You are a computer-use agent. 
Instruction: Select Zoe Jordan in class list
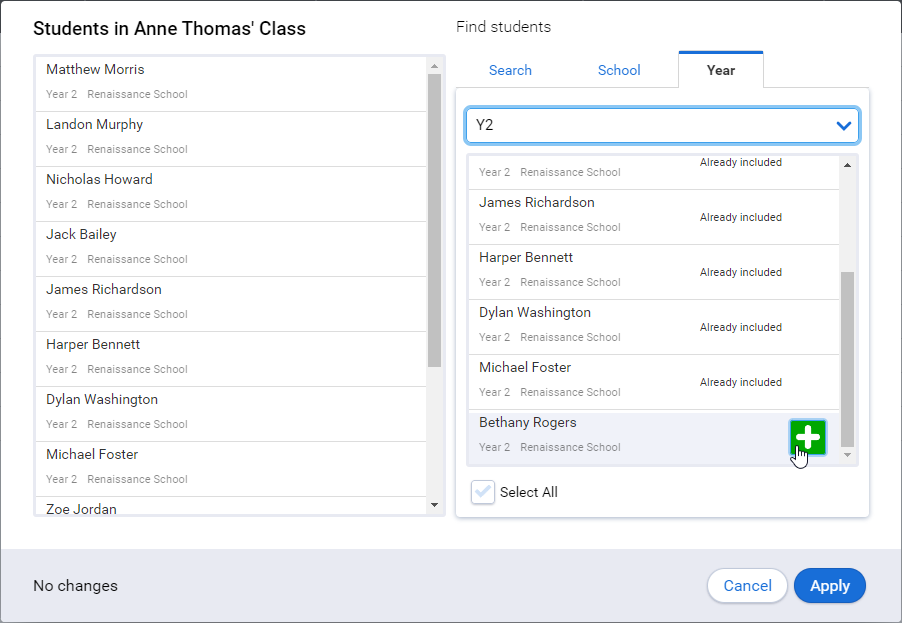click(231, 506)
